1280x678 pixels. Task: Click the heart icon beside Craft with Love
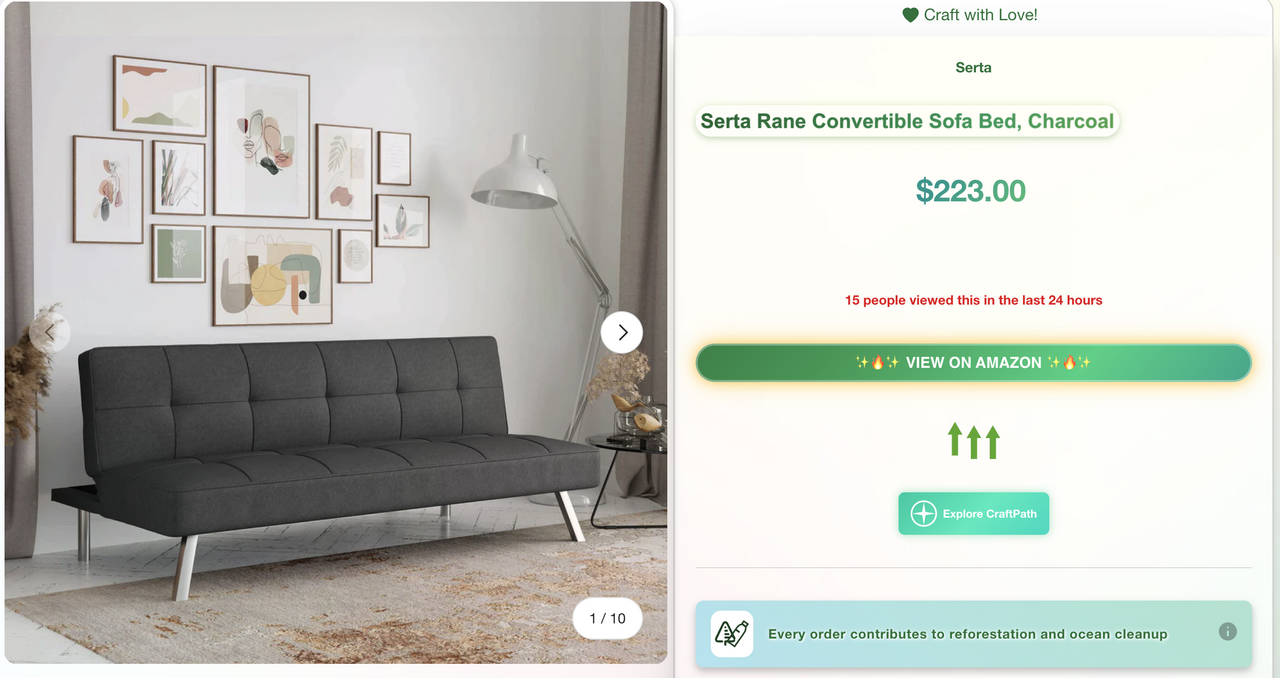910,15
